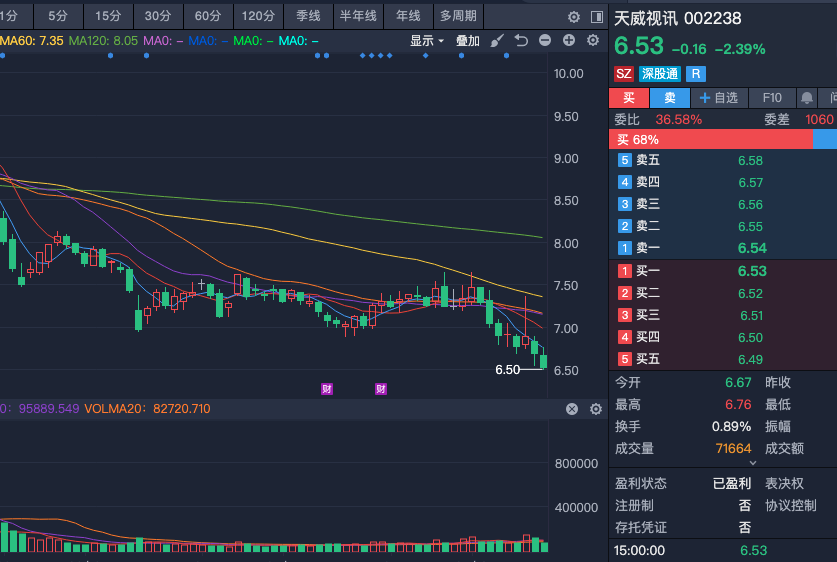
Task: Click the R margin badge
Action: (696, 74)
